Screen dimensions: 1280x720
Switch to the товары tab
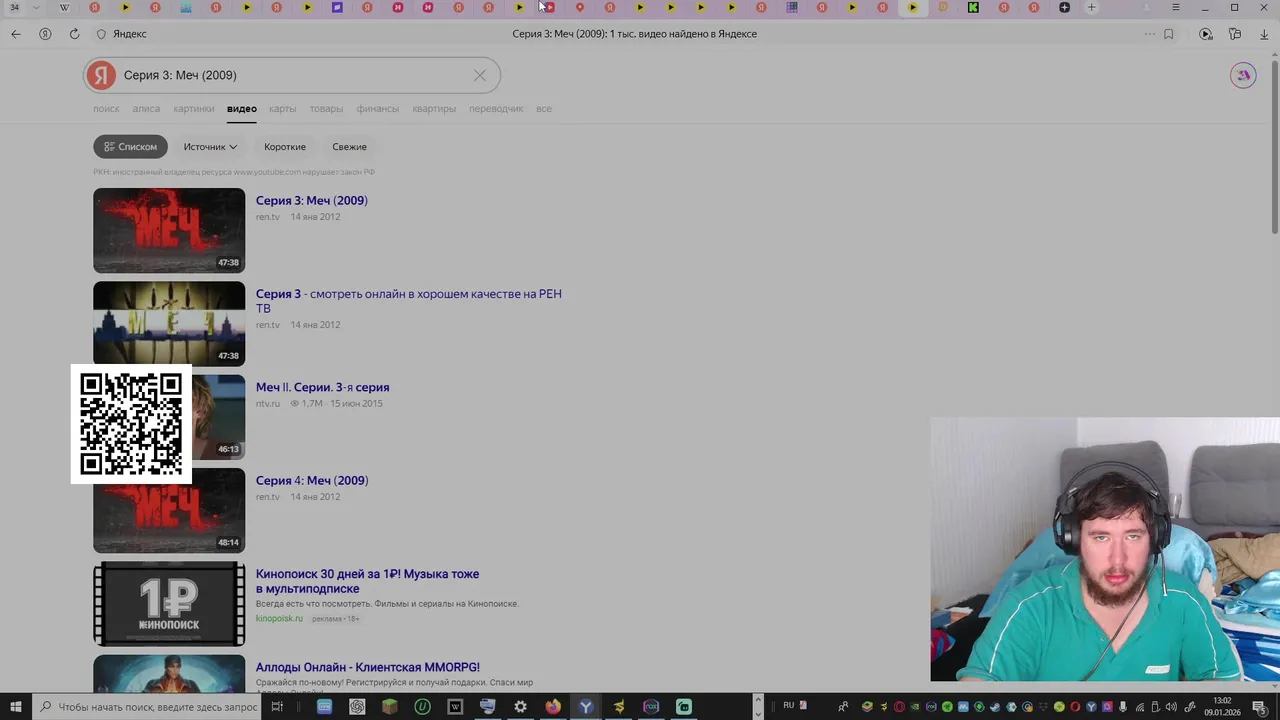pos(326,109)
